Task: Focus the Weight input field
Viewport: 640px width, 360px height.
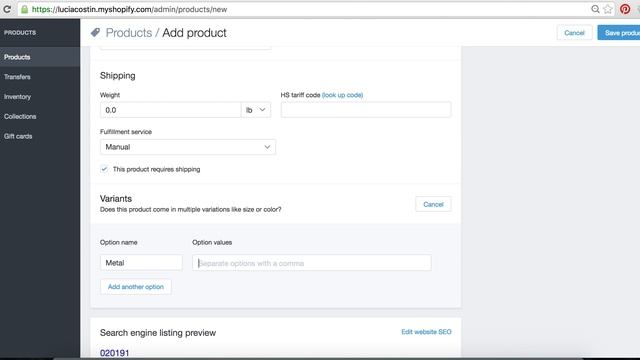Action: (x=171, y=110)
